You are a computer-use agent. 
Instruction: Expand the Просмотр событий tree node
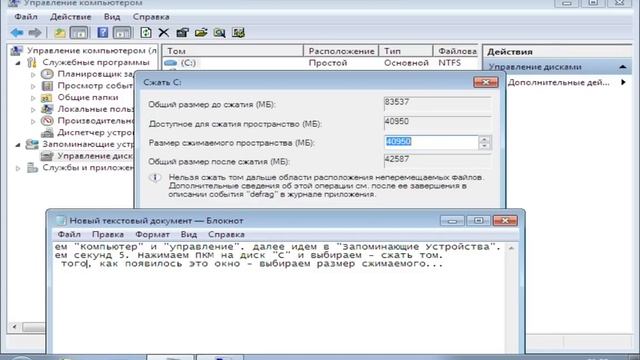[33, 86]
